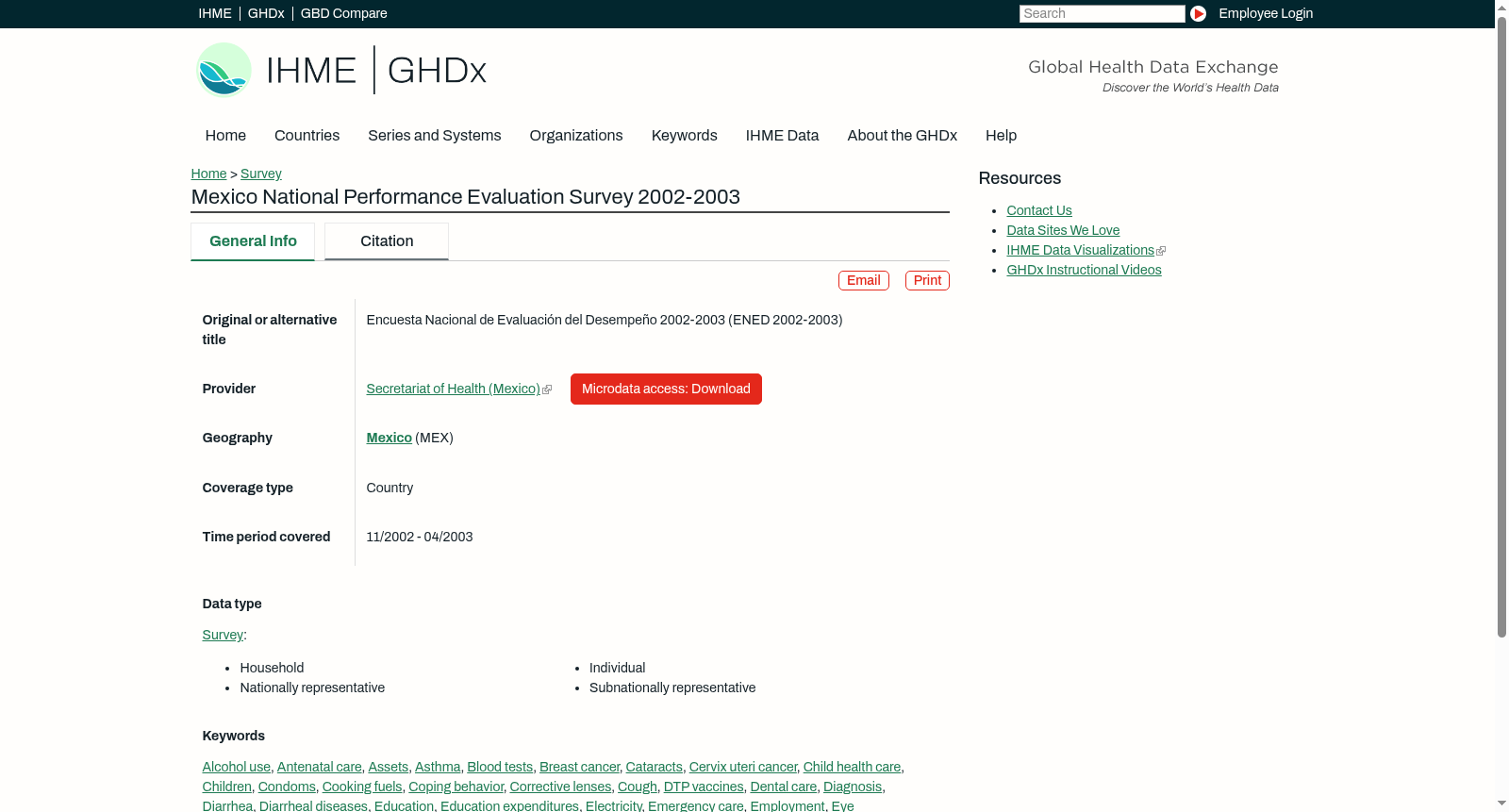Click the DTP vaccines keyword
This screenshot has width=1509, height=812.
click(704, 787)
